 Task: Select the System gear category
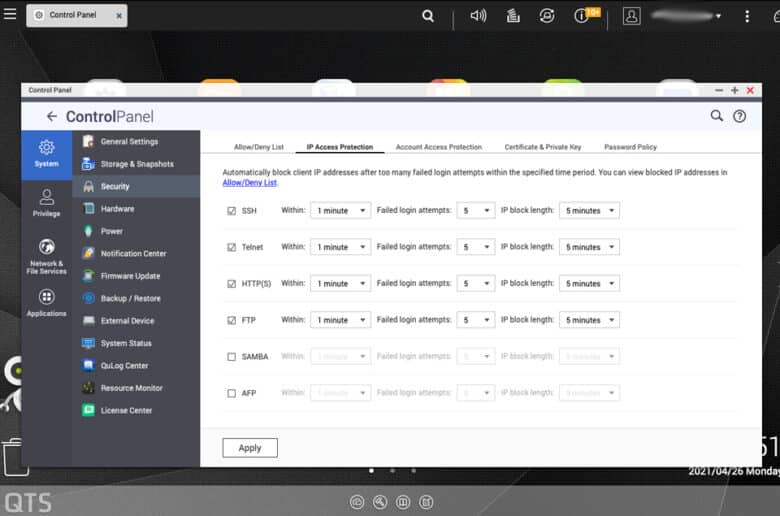click(x=46, y=154)
